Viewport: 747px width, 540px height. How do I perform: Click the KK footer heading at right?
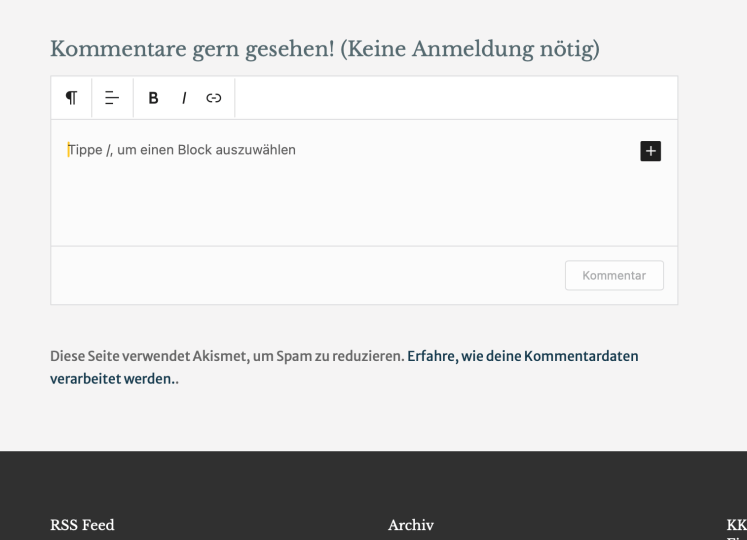[x=735, y=524]
